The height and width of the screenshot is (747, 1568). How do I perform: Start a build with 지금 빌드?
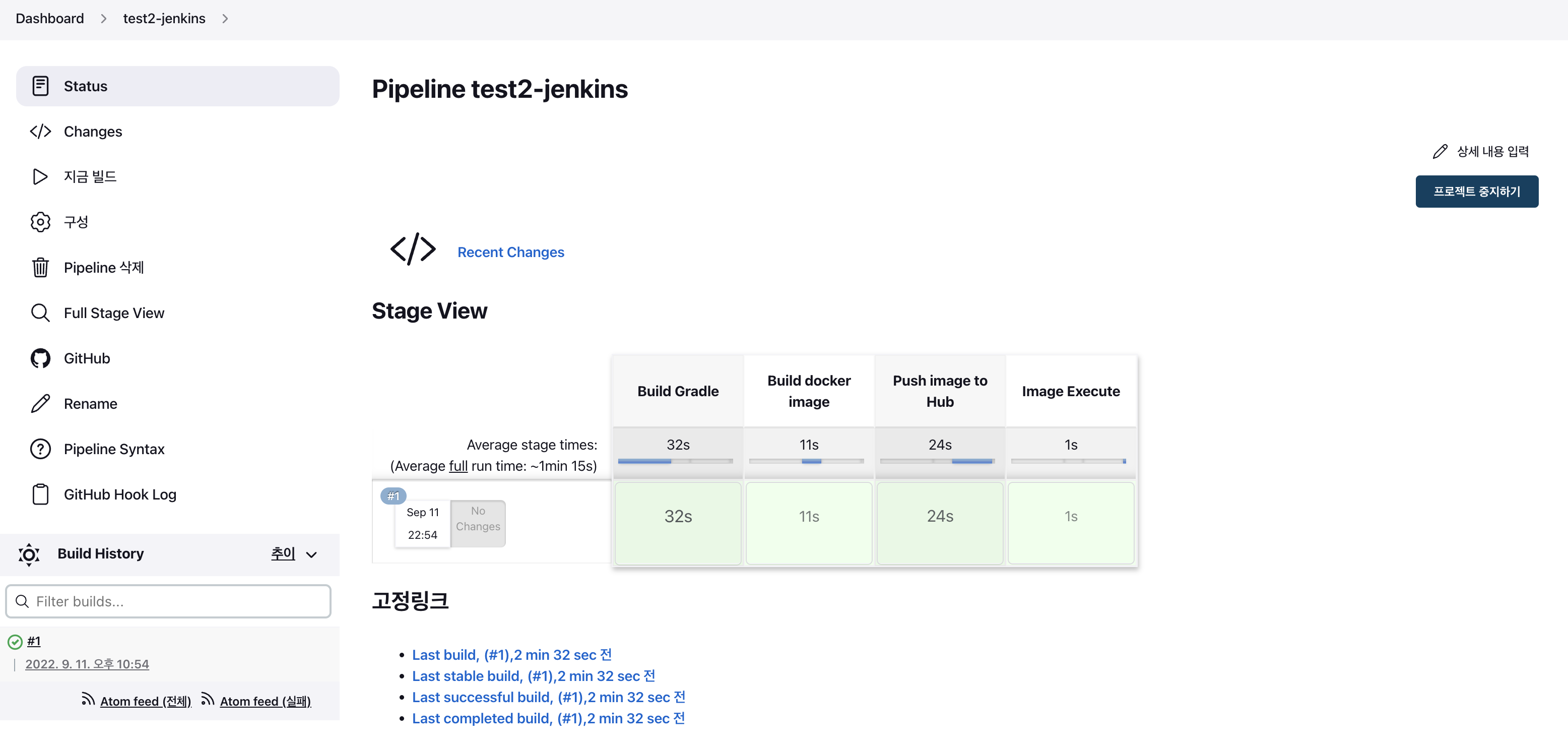(x=177, y=176)
